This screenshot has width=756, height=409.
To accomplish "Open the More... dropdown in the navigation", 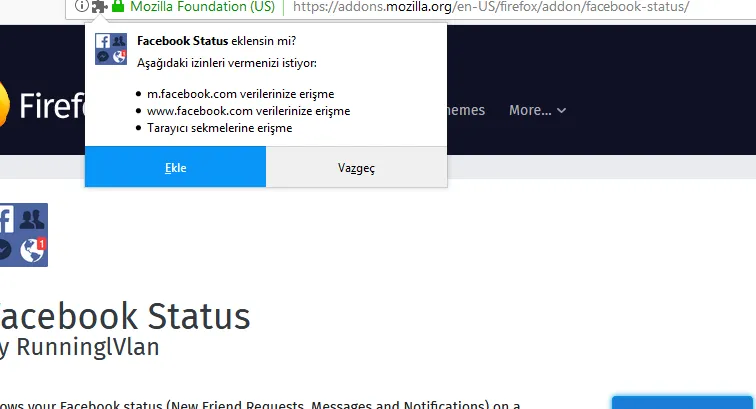I will (537, 110).
